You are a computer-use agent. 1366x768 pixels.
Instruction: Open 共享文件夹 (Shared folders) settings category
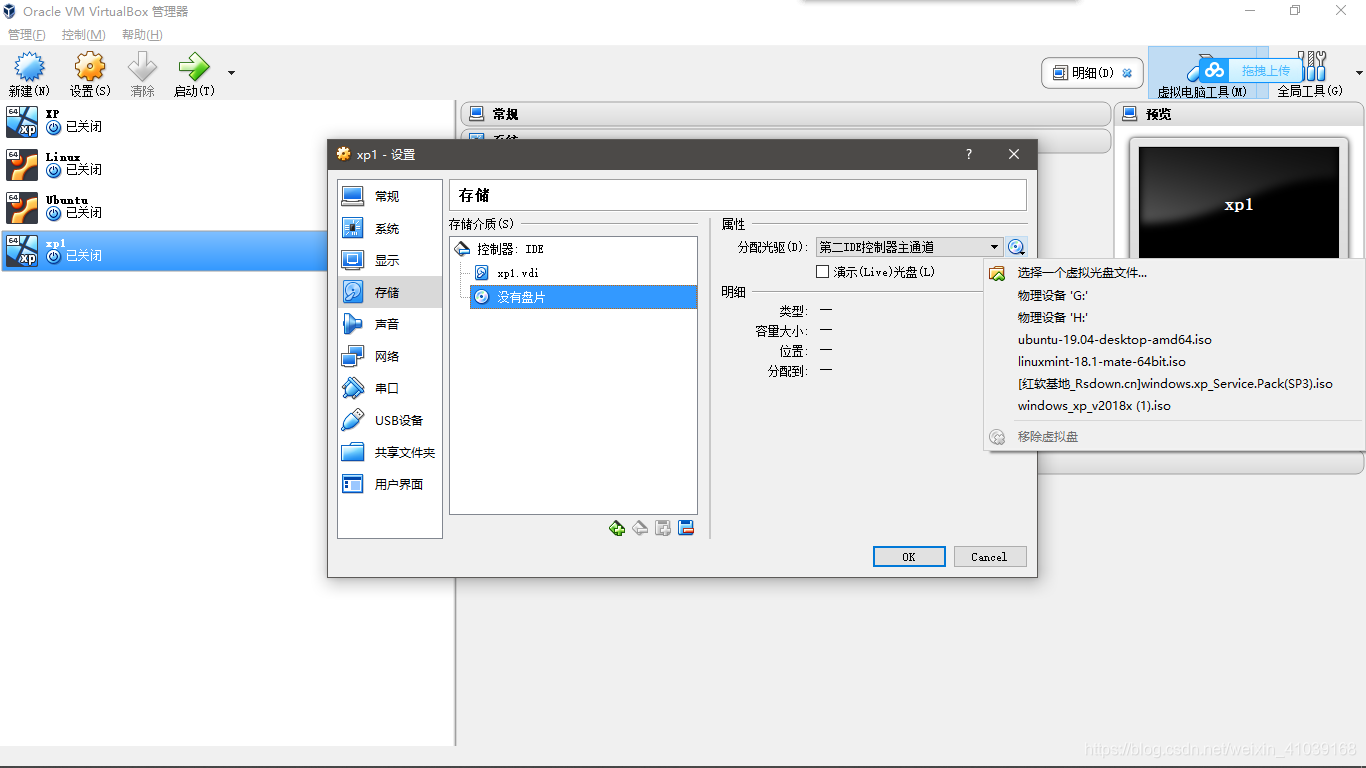390,452
